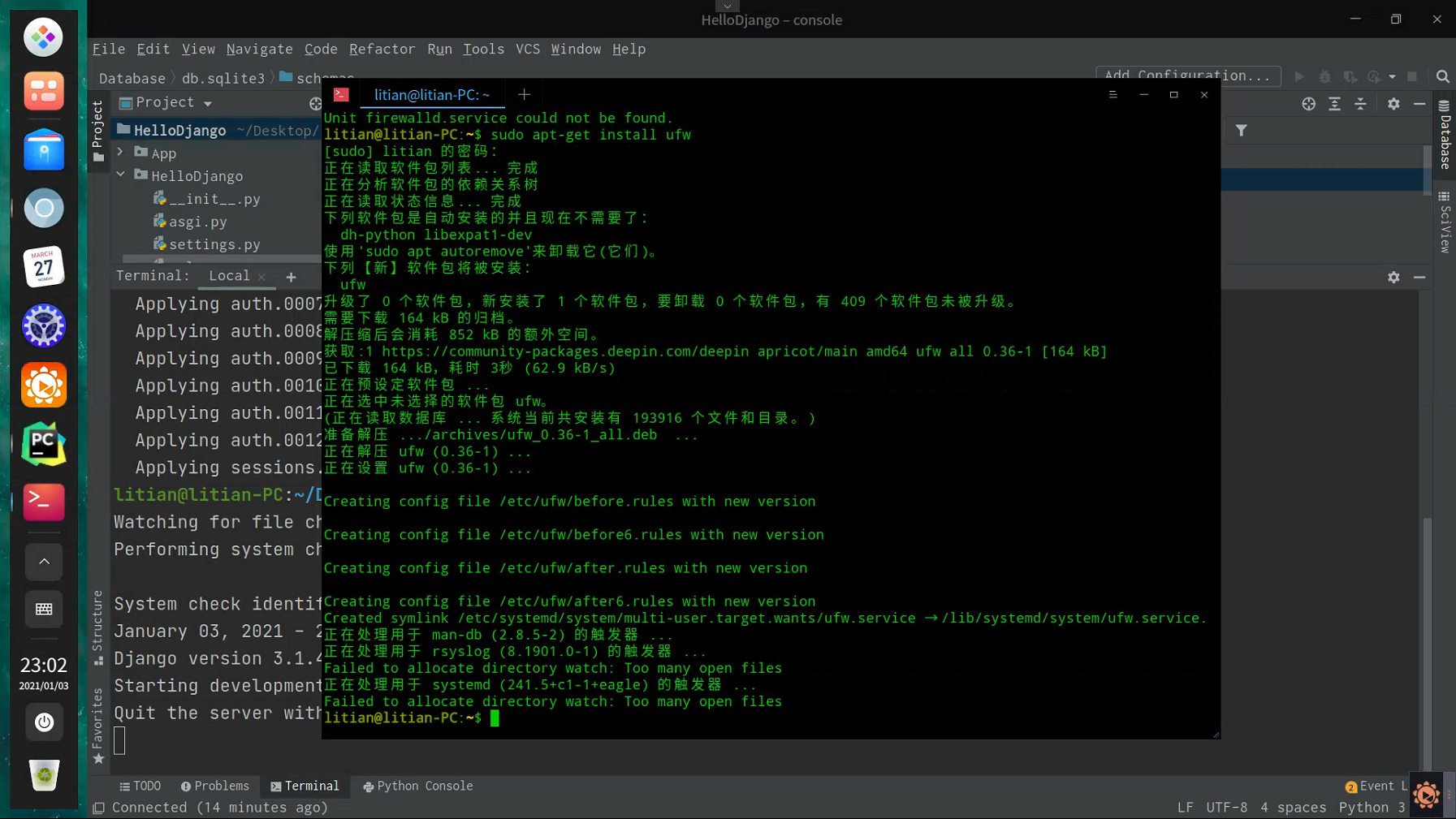Open database panel settings gear
The width and height of the screenshot is (1456, 819).
coord(1393,104)
